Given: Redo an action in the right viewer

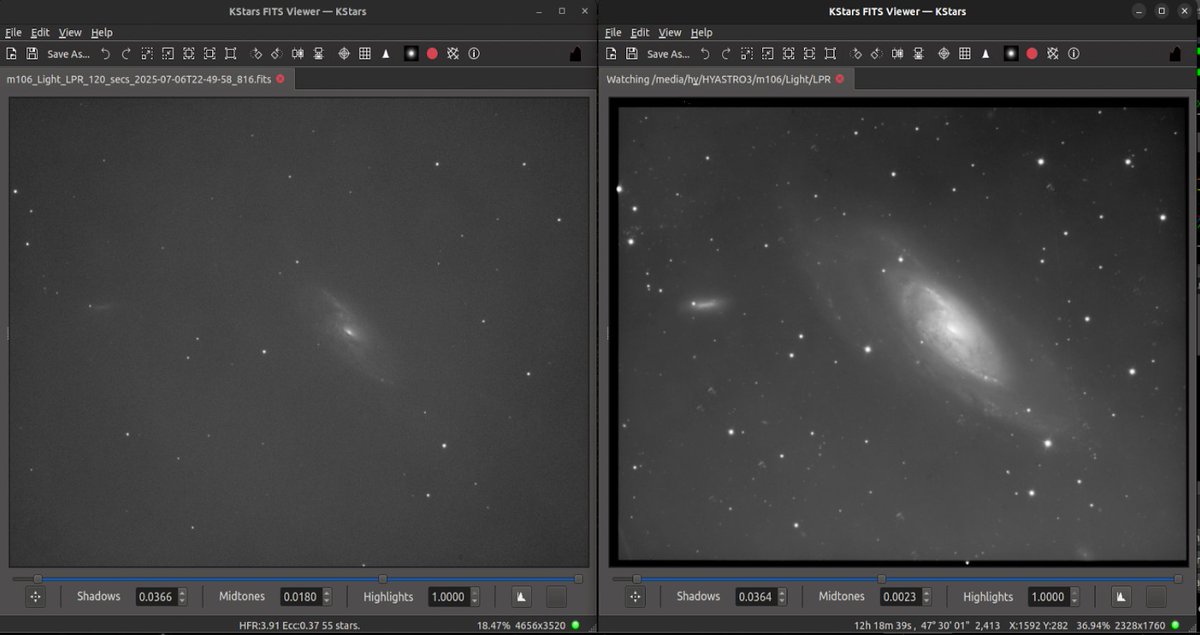Looking at the screenshot, I should pos(725,53).
